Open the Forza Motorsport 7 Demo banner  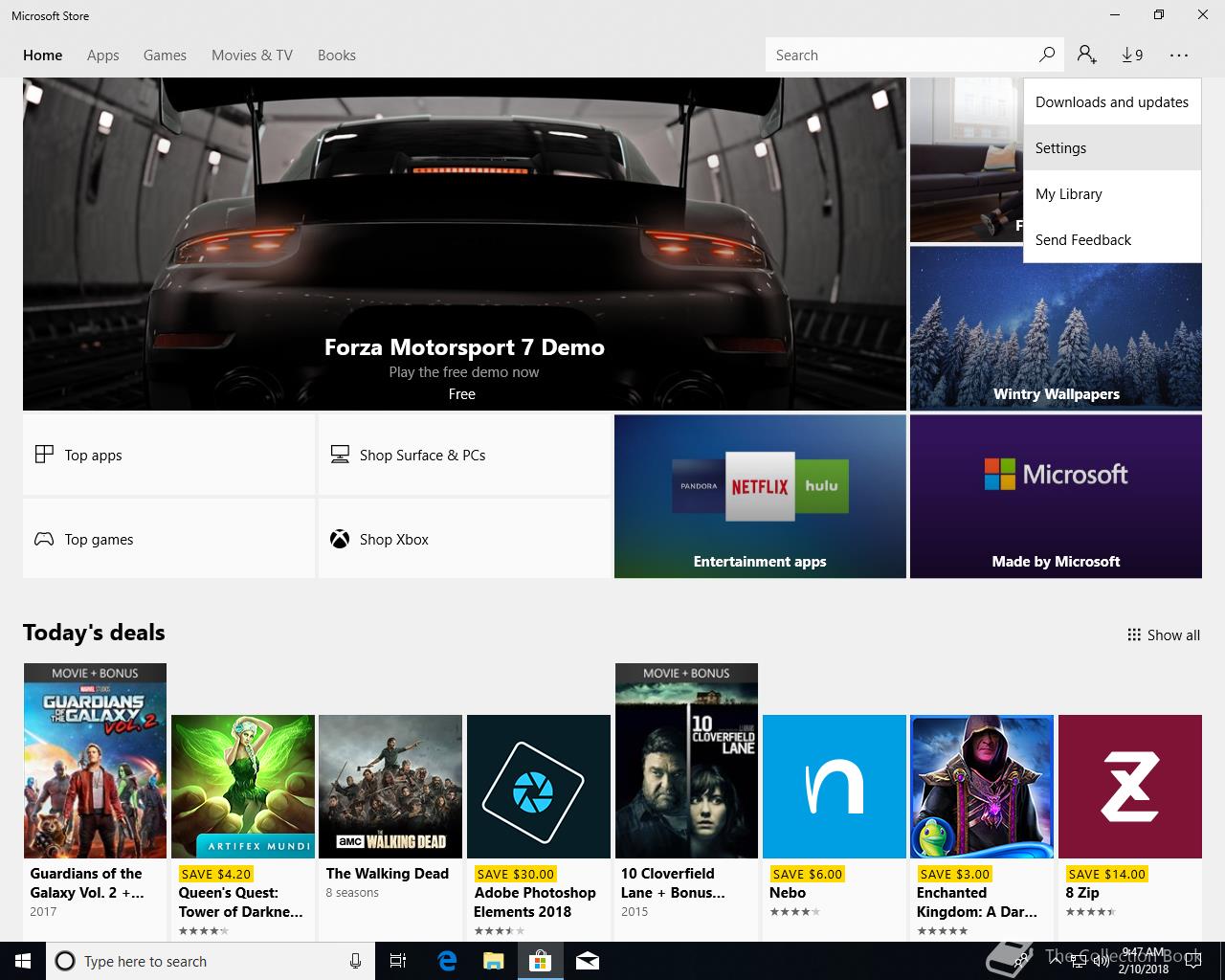464,244
